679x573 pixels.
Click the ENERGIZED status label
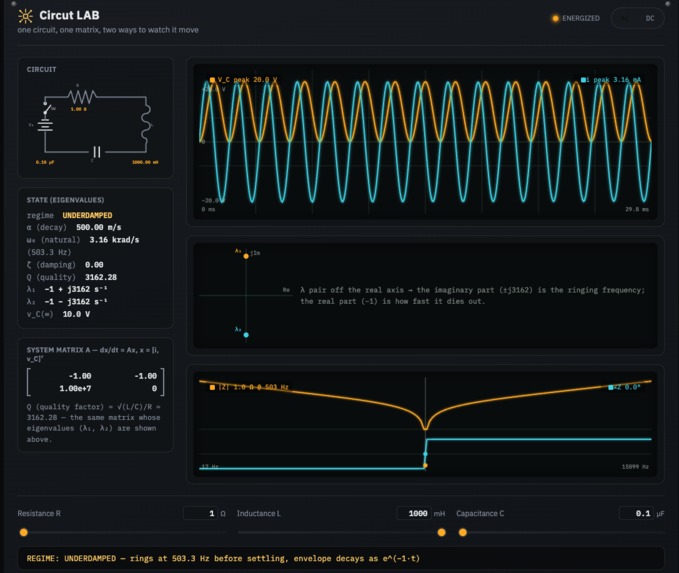581,18
